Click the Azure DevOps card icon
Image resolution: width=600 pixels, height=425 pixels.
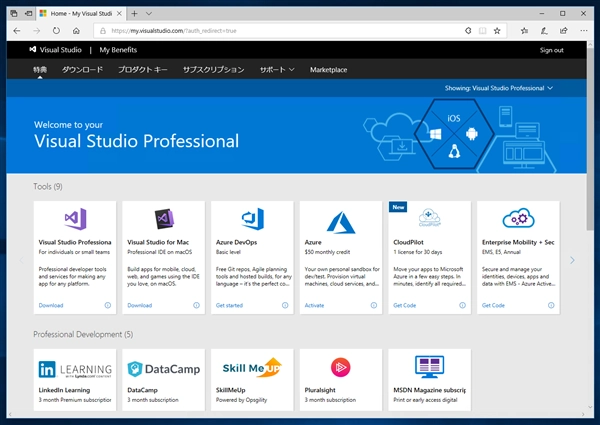point(253,219)
